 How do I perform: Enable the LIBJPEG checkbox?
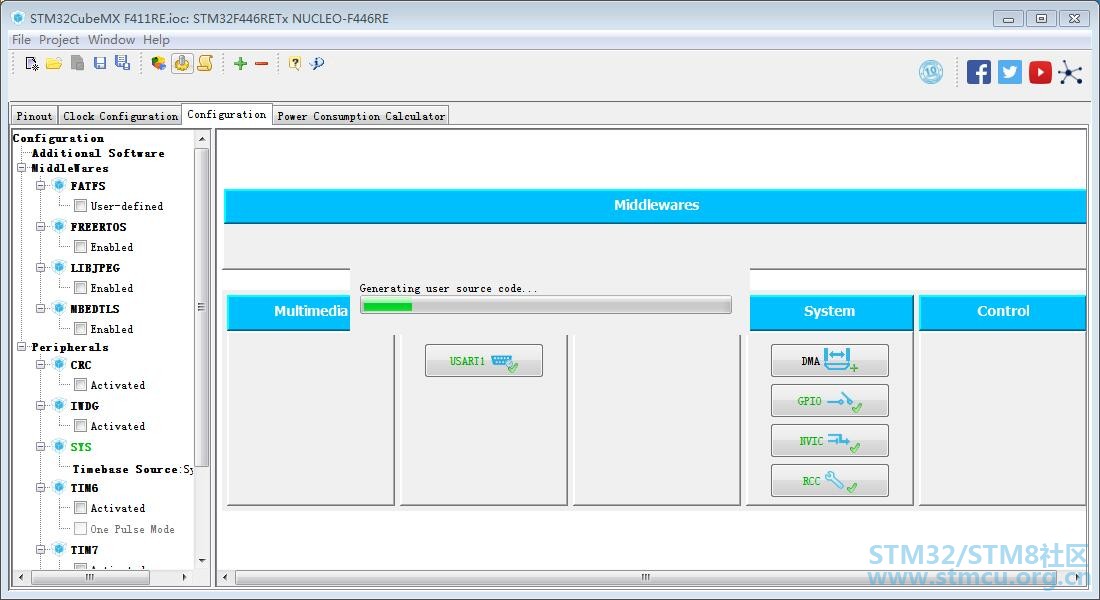pos(81,288)
